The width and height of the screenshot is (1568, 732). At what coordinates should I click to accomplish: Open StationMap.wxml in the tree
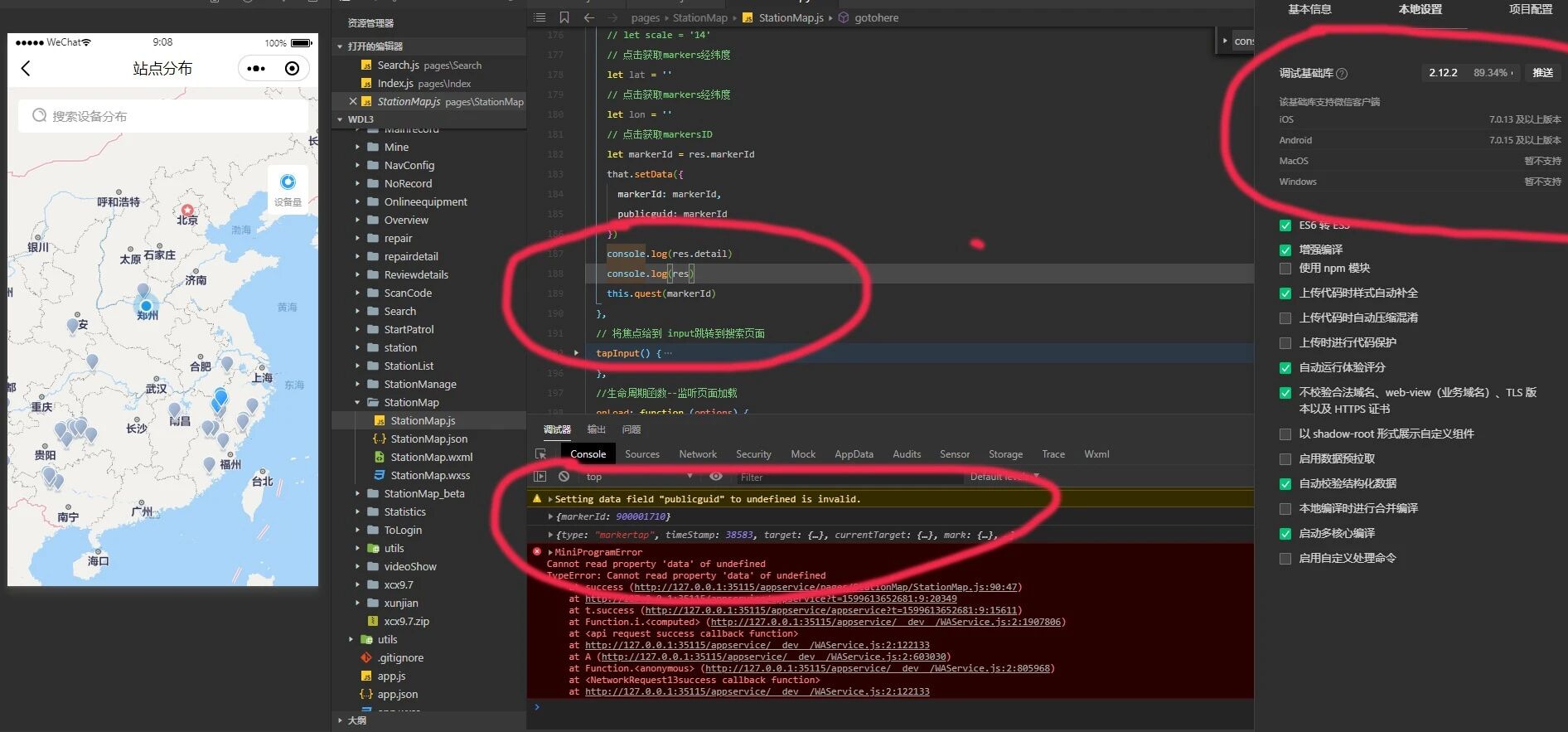pyautogui.click(x=432, y=457)
